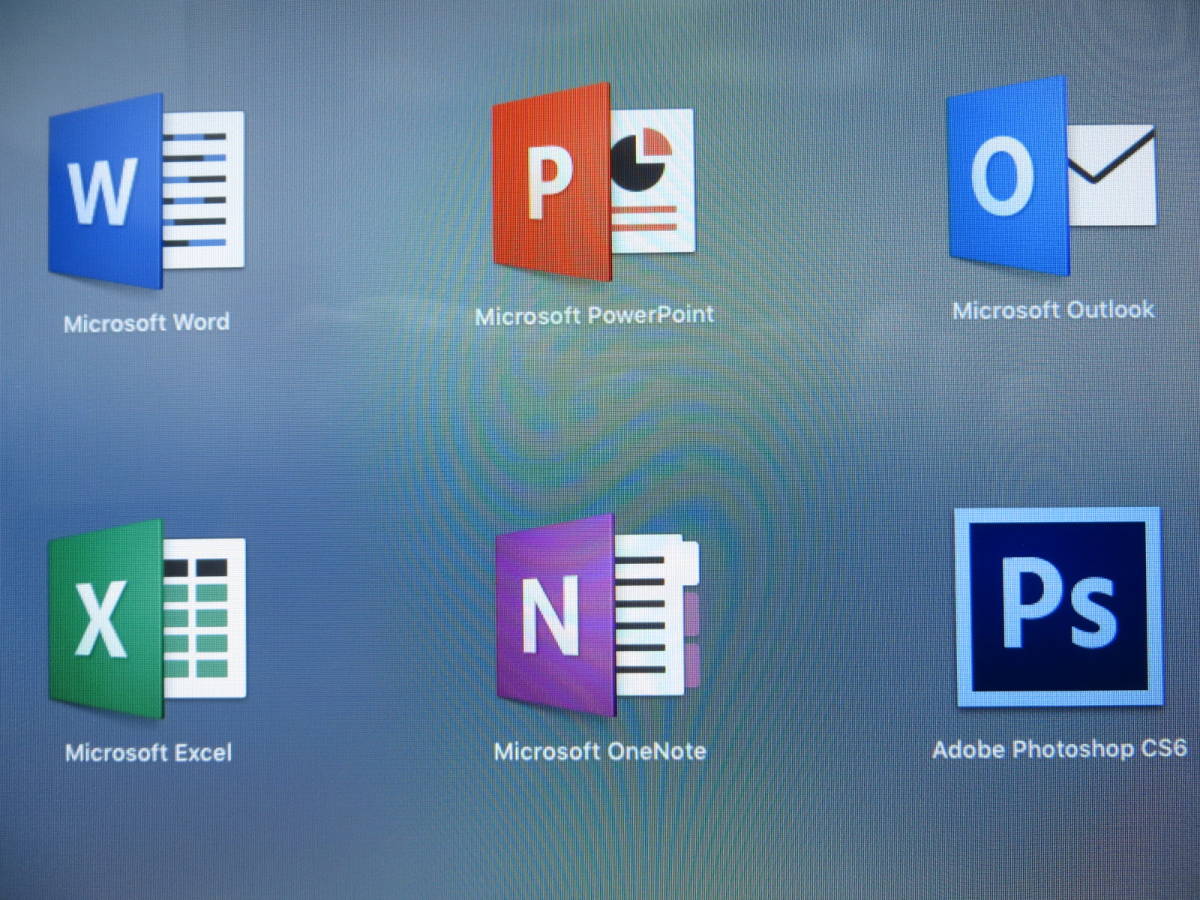The width and height of the screenshot is (1200, 900).
Task: Select the "Microsoft Word" text label
Action: (x=146, y=323)
